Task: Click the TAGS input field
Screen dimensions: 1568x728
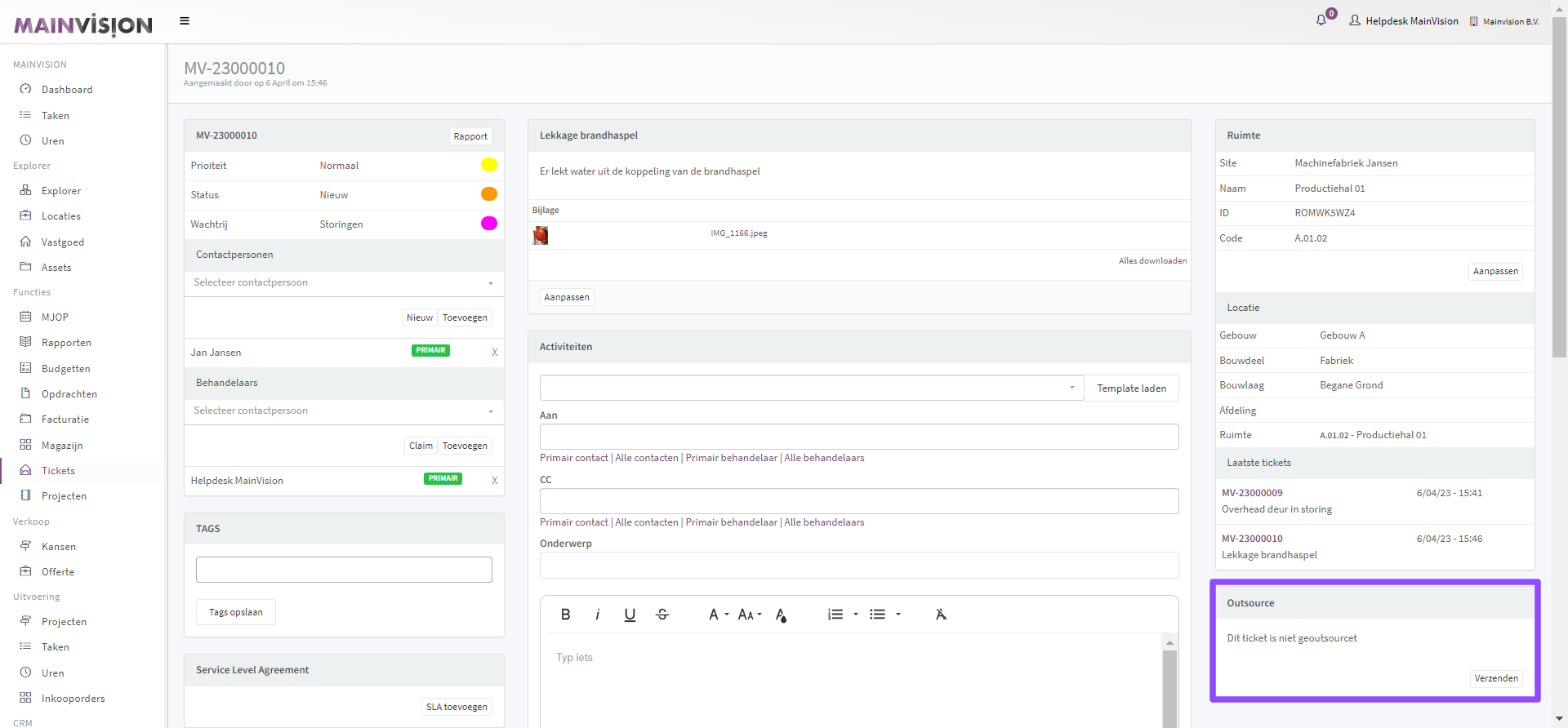Action: point(344,570)
